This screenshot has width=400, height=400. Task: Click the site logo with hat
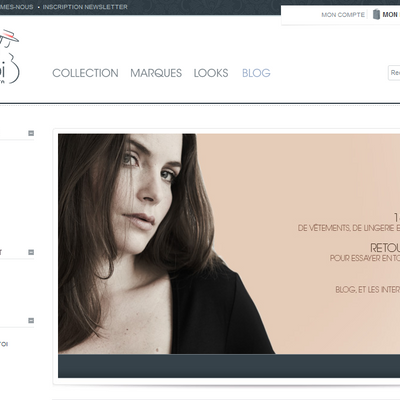(x=9, y=56)
